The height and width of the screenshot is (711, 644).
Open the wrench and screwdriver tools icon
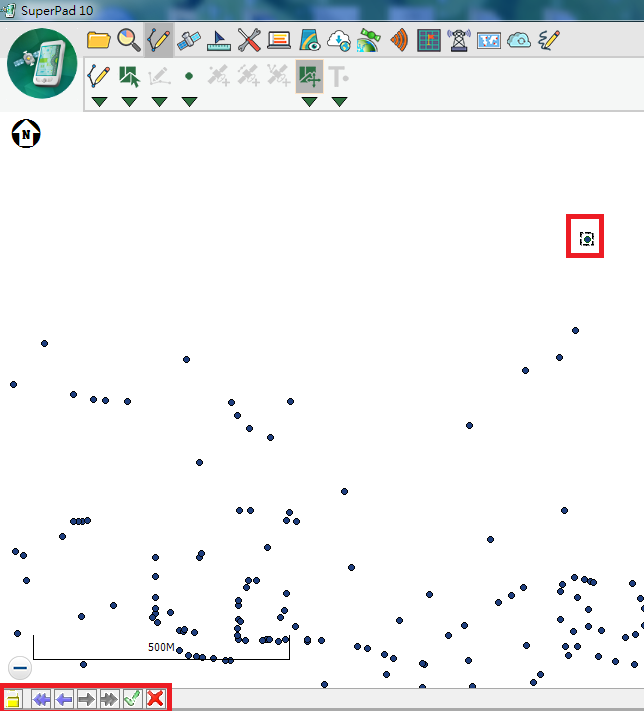click(249, 40)
